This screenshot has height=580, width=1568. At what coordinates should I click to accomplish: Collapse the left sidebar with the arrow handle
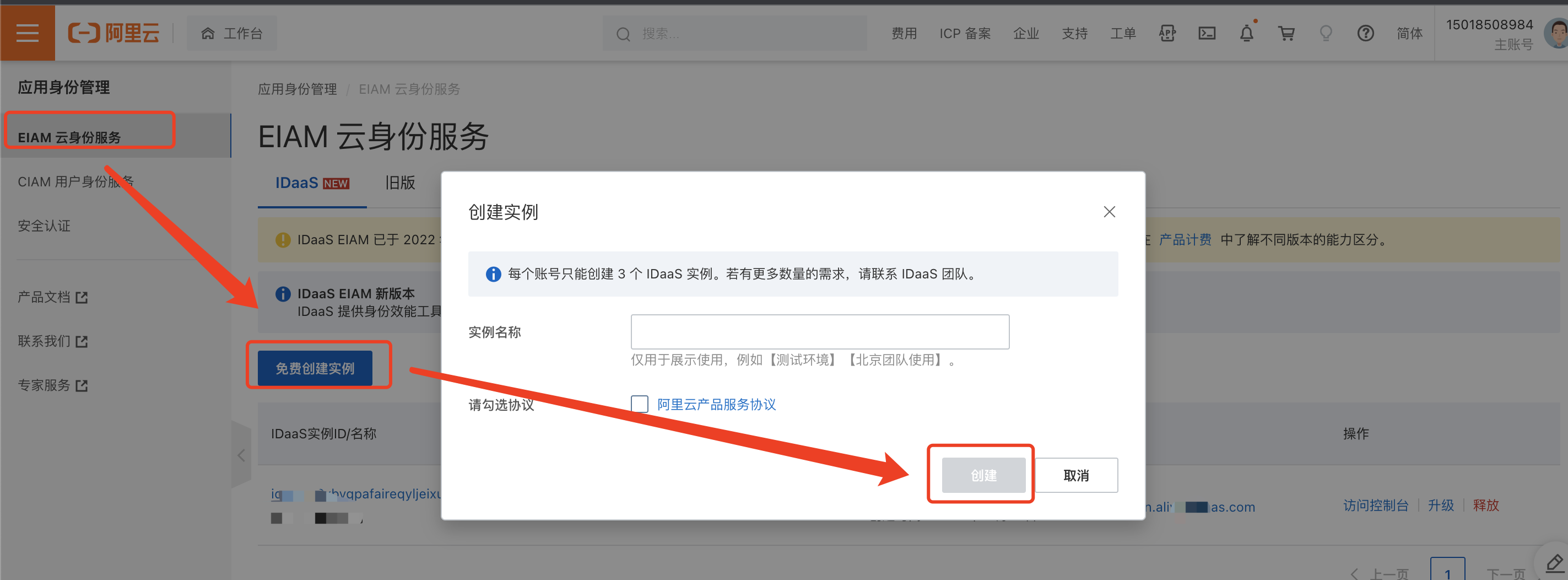[x=241, y=455]
